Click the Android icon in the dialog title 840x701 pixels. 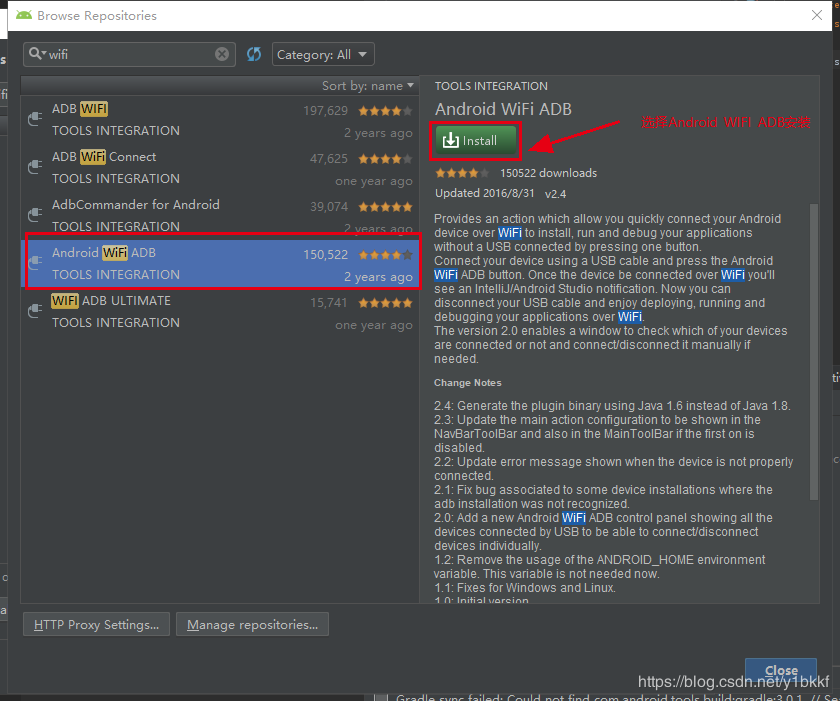click(x=24, y=16)
